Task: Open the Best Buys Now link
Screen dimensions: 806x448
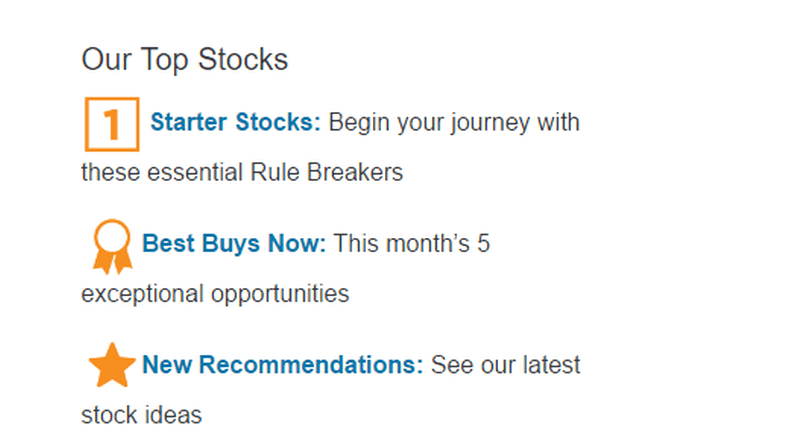Action: pyautogui.click(x=234, y=244)
